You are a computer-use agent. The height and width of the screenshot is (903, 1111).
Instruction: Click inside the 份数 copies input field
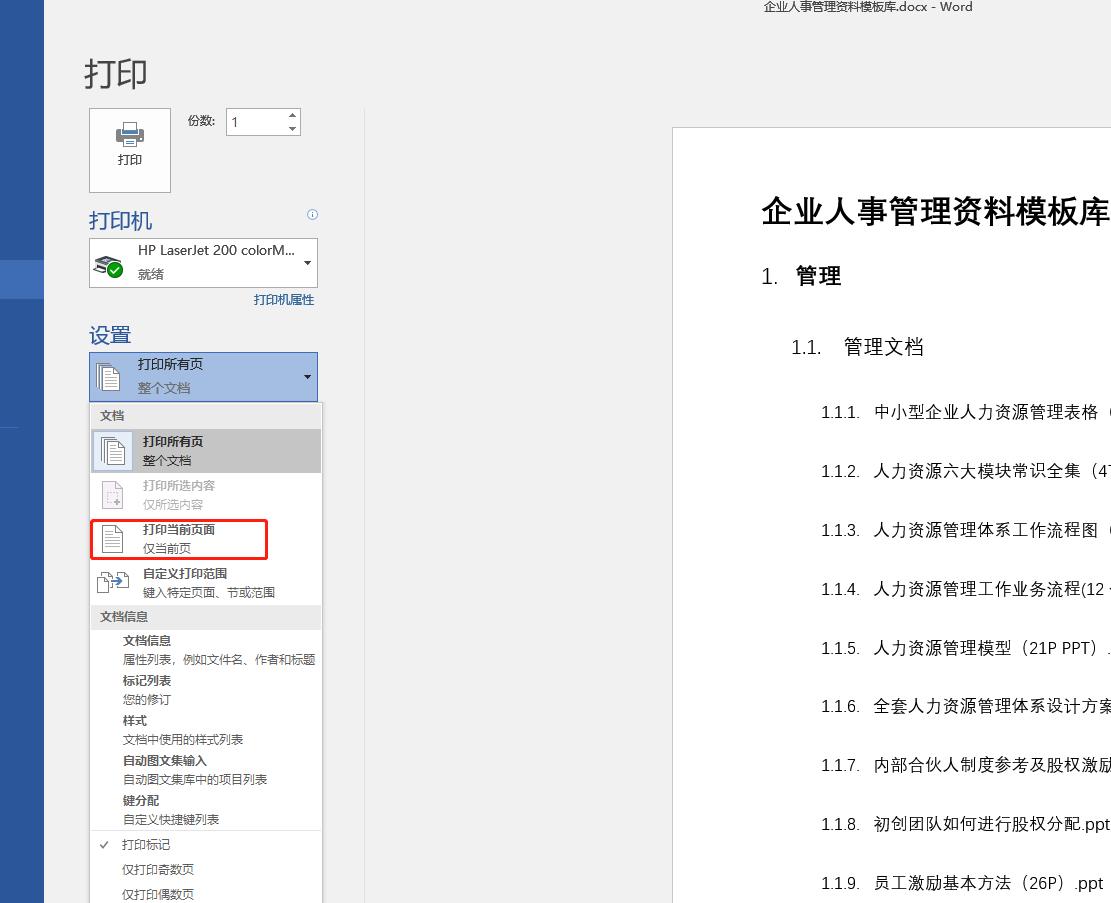tap(253, 121)
